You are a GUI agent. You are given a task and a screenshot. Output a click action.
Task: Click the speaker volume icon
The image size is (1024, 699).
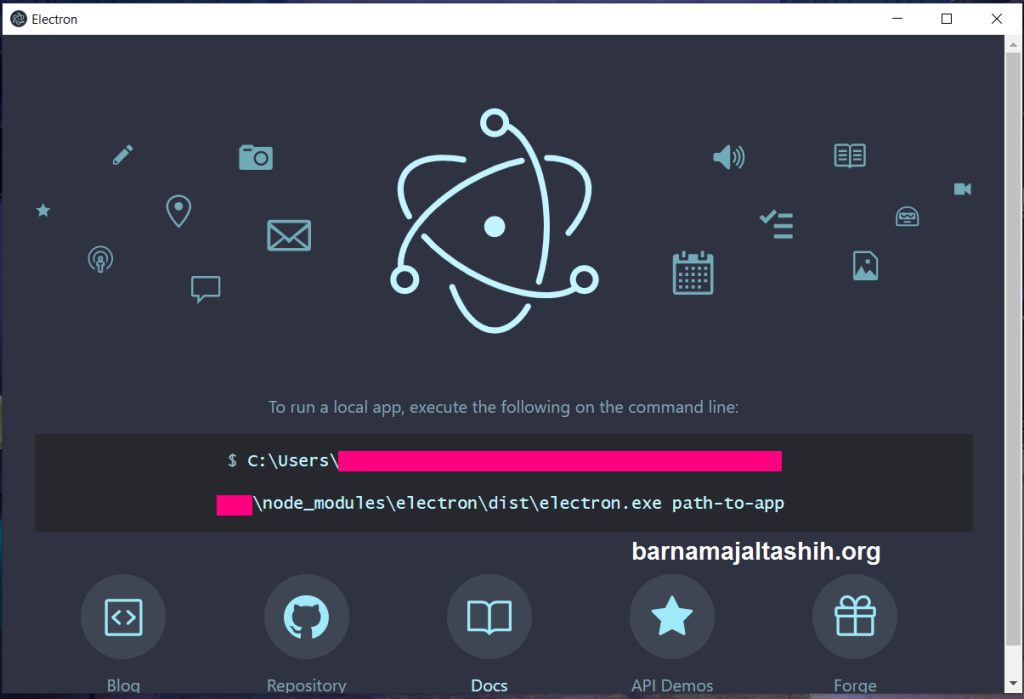729,157
